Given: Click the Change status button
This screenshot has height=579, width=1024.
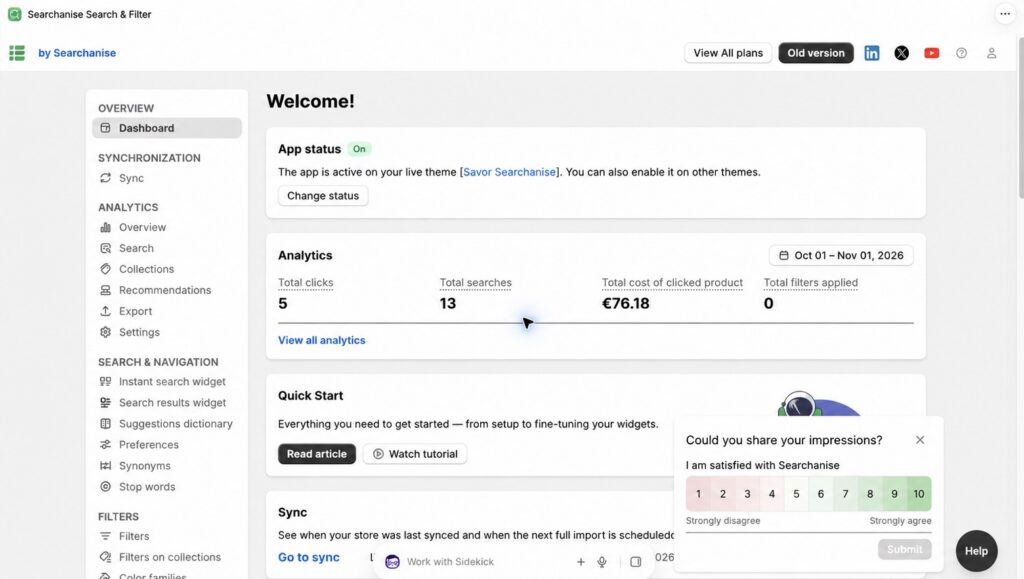Looking at the screenshot, I should (x=323, y=196).
